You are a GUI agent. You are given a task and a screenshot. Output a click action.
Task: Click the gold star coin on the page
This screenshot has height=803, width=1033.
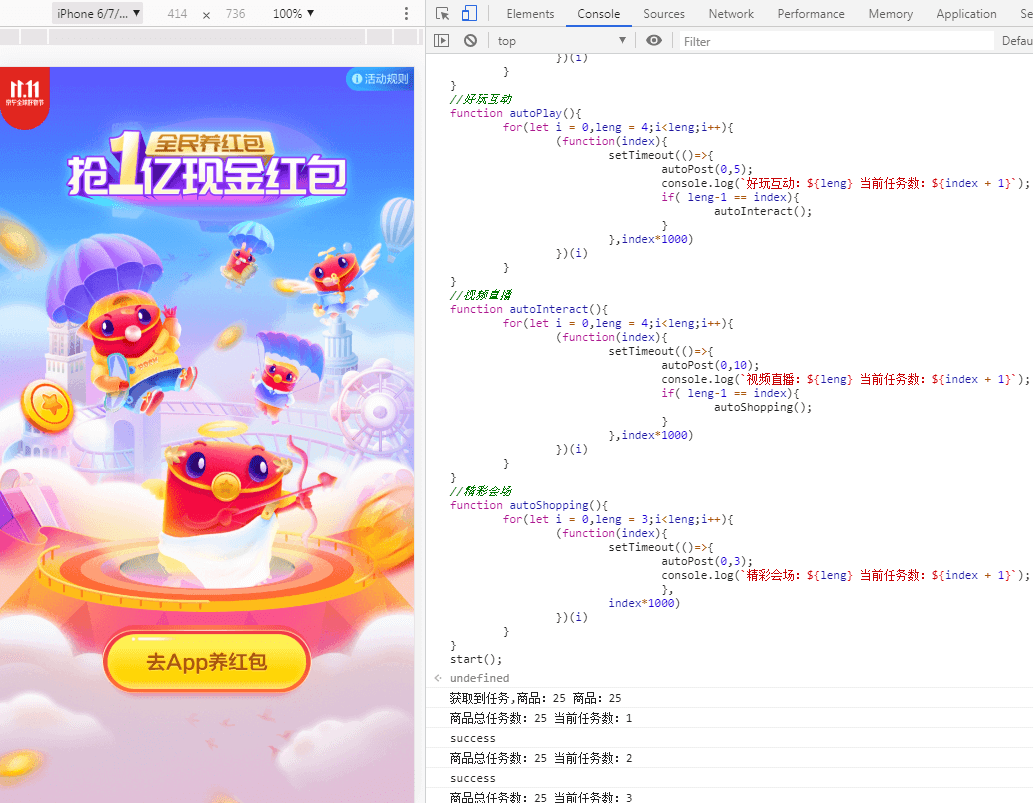point(47,404)
